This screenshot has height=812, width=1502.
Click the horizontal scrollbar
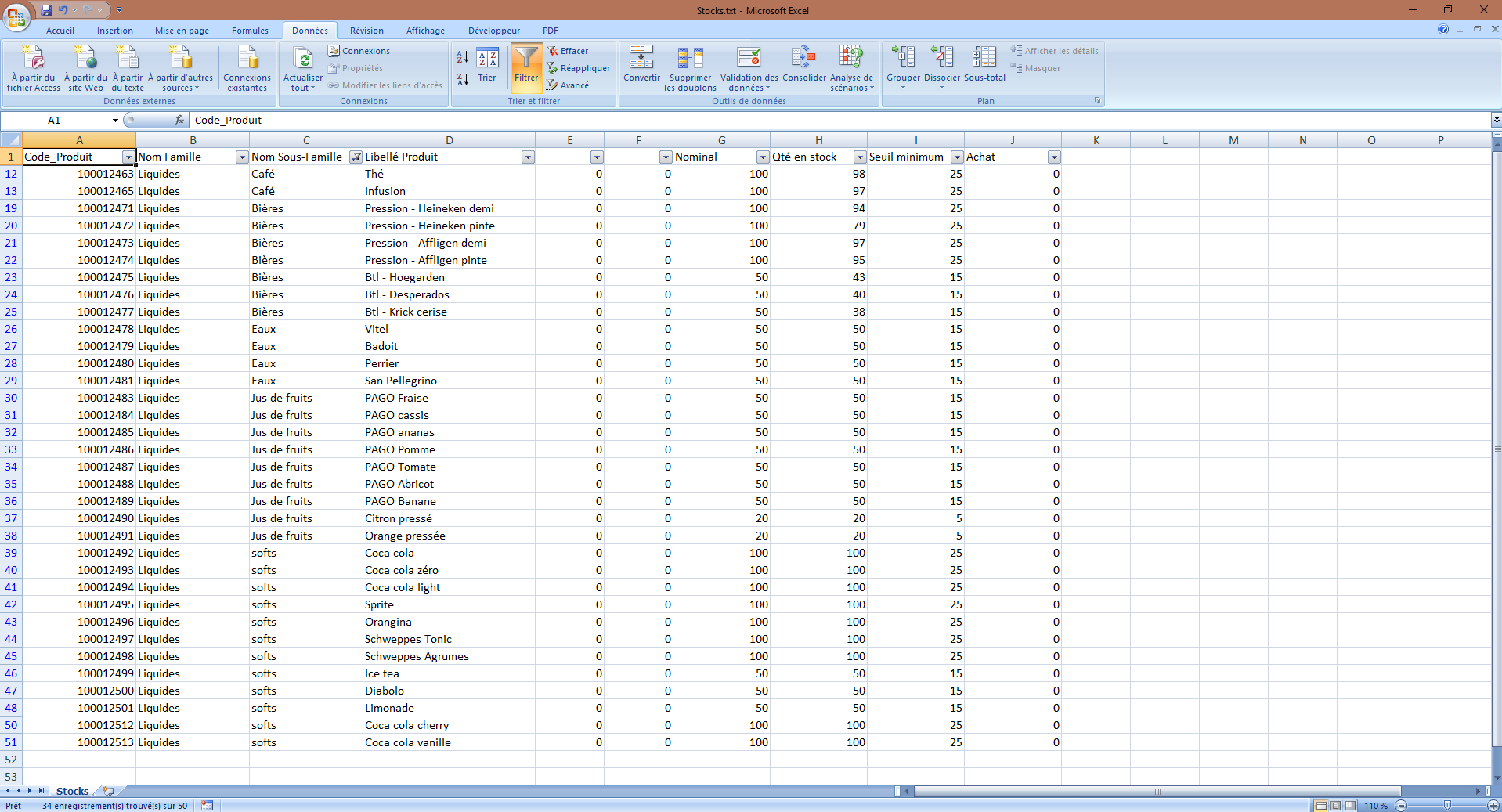coord(1157,792)
